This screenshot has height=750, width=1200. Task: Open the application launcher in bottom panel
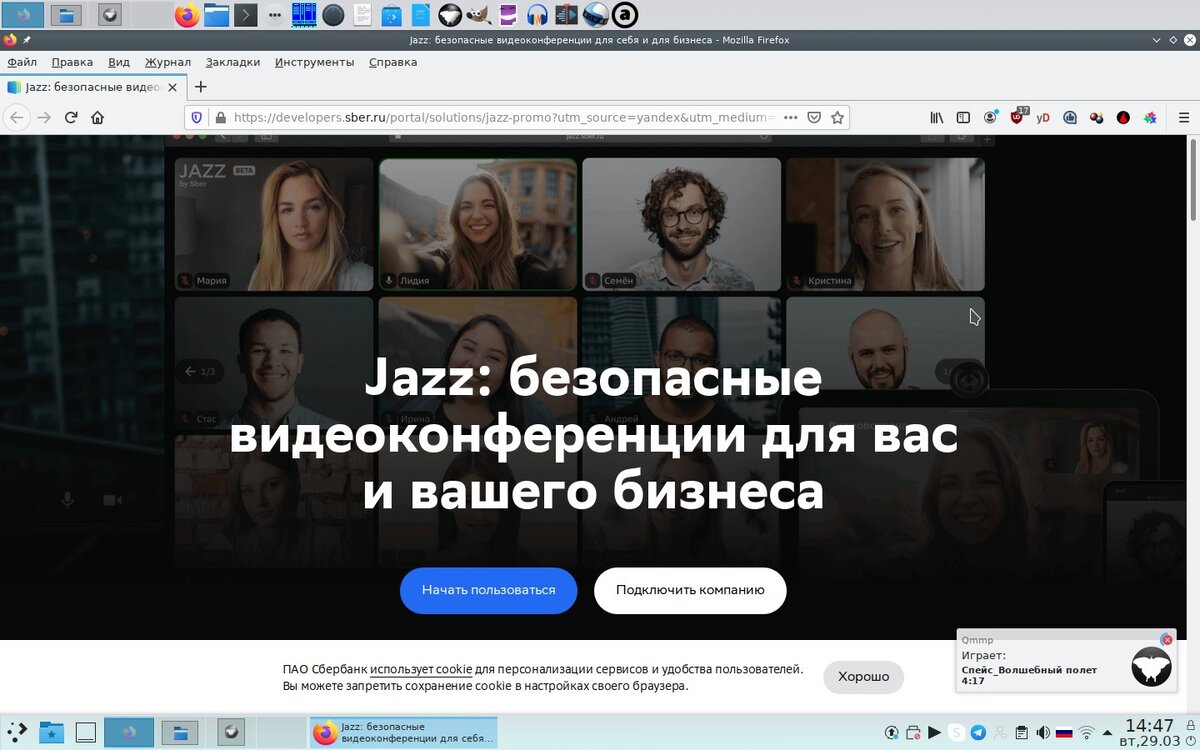coord(17,732)
